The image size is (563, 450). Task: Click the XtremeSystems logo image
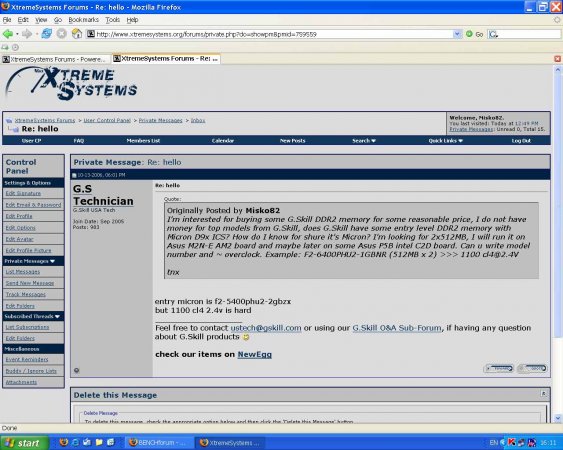(71, 84)
